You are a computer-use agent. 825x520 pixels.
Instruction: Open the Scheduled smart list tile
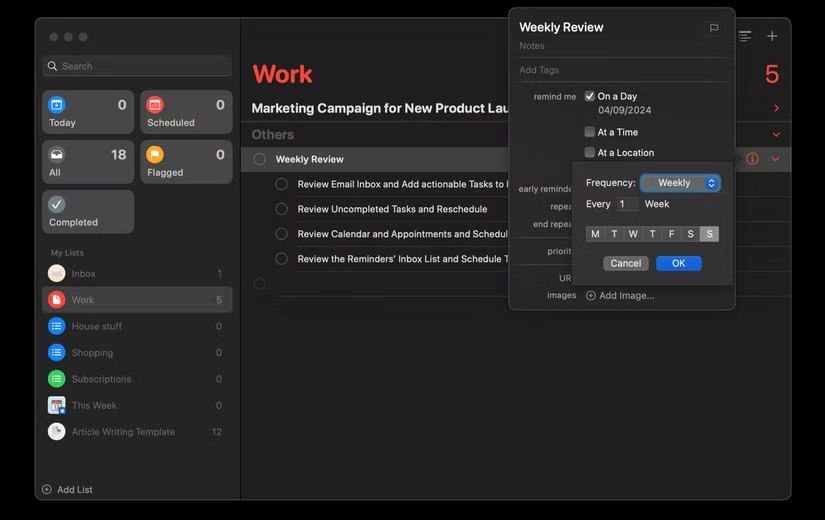[x=186, y=112]
